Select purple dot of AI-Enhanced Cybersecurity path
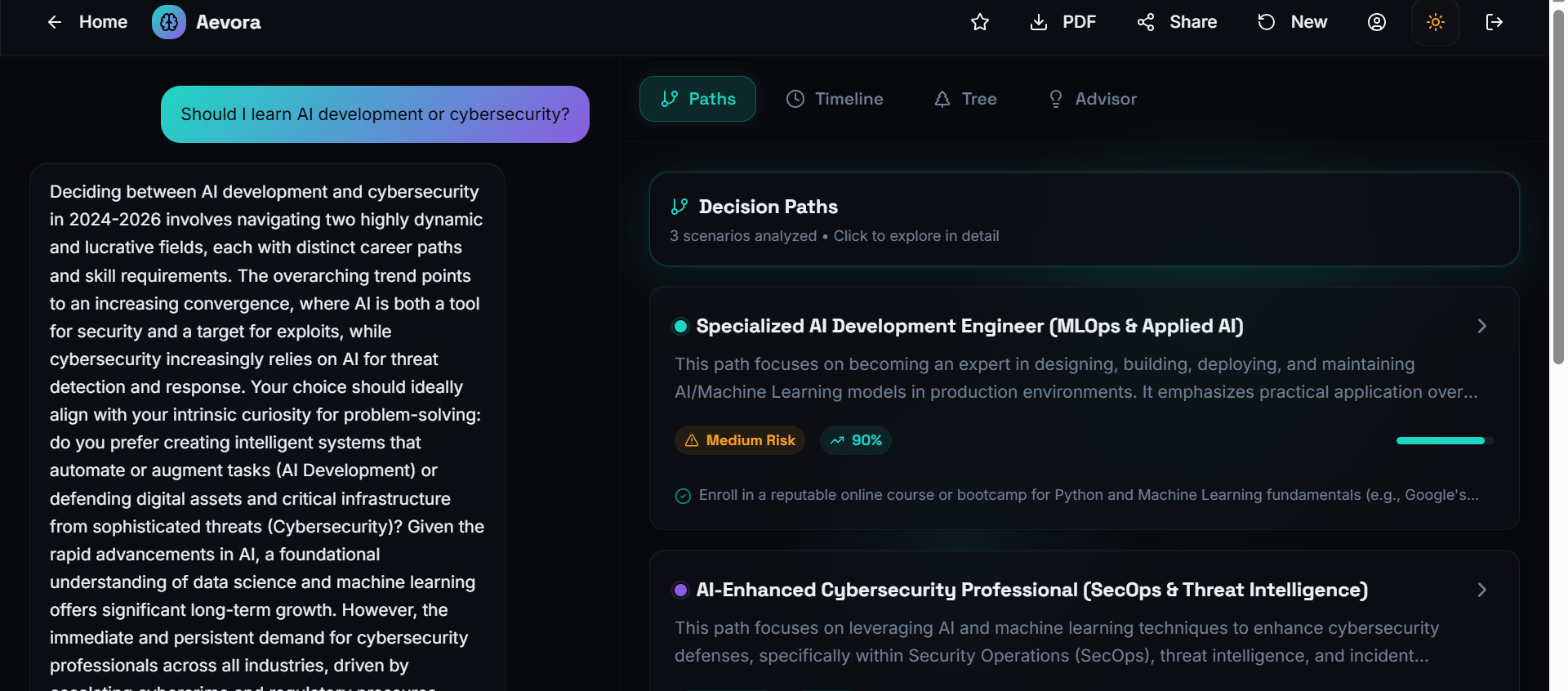1568x691 pixels. click(680, 591)
